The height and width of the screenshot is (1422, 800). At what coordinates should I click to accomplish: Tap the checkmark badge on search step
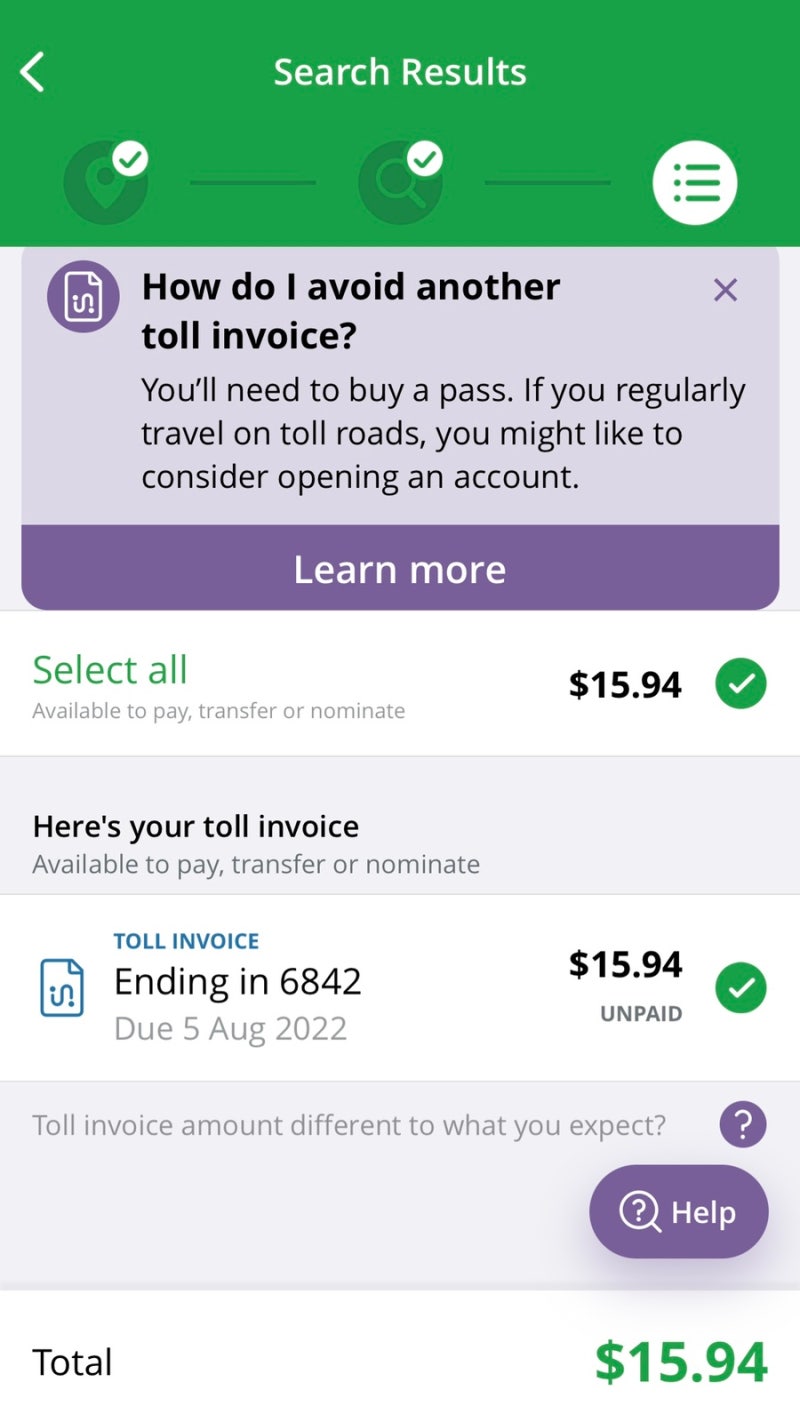tap(425, 158)
